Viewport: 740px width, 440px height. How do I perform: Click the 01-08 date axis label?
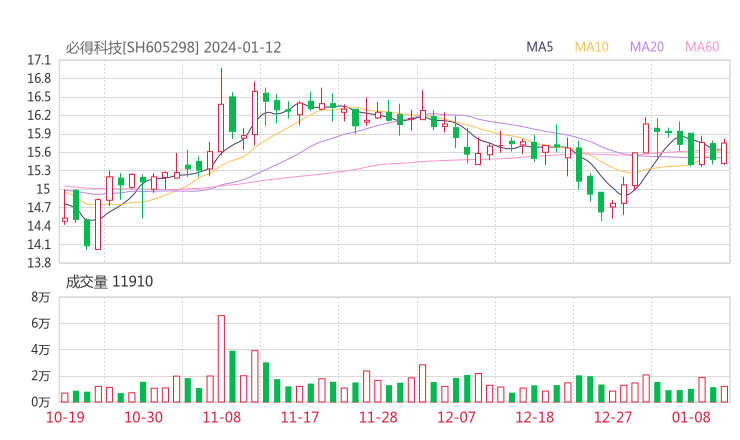(x=691, y=417)
